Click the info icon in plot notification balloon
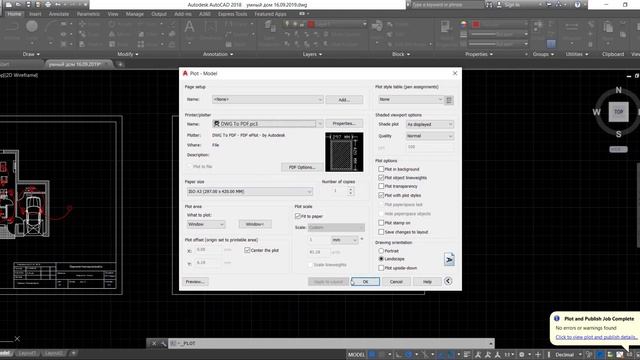 [x=557, y=318]
